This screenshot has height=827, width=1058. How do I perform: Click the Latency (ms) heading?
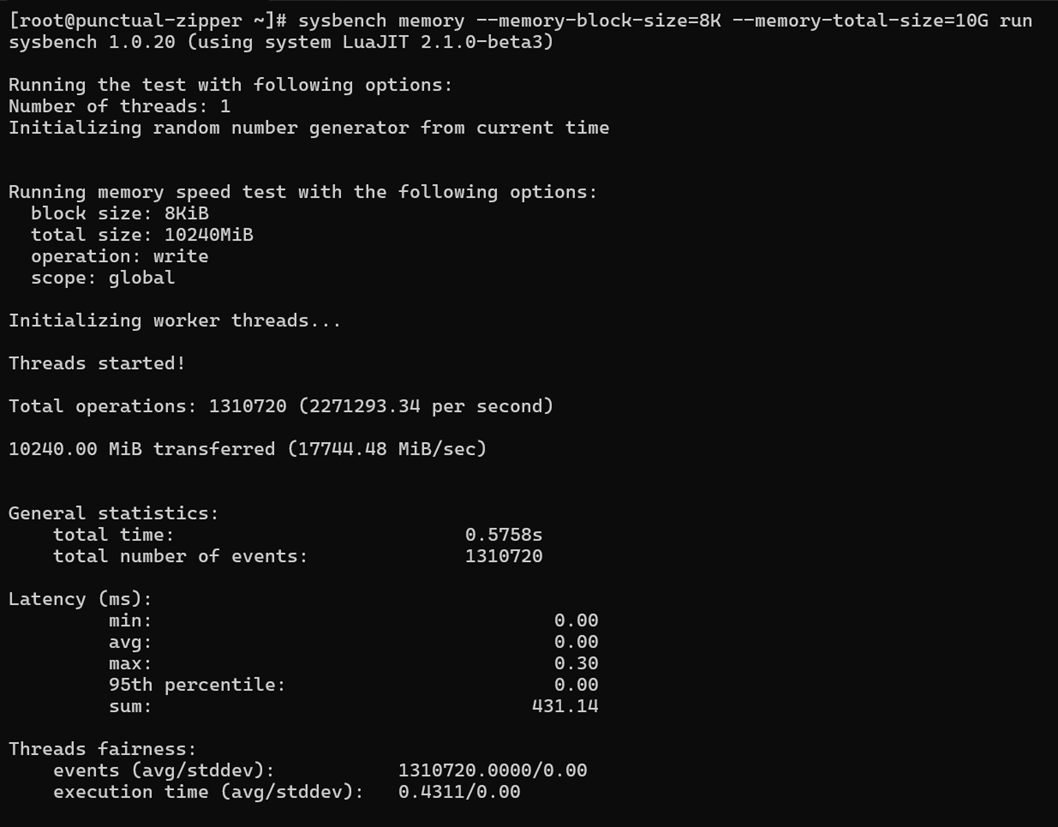[80, 600]
